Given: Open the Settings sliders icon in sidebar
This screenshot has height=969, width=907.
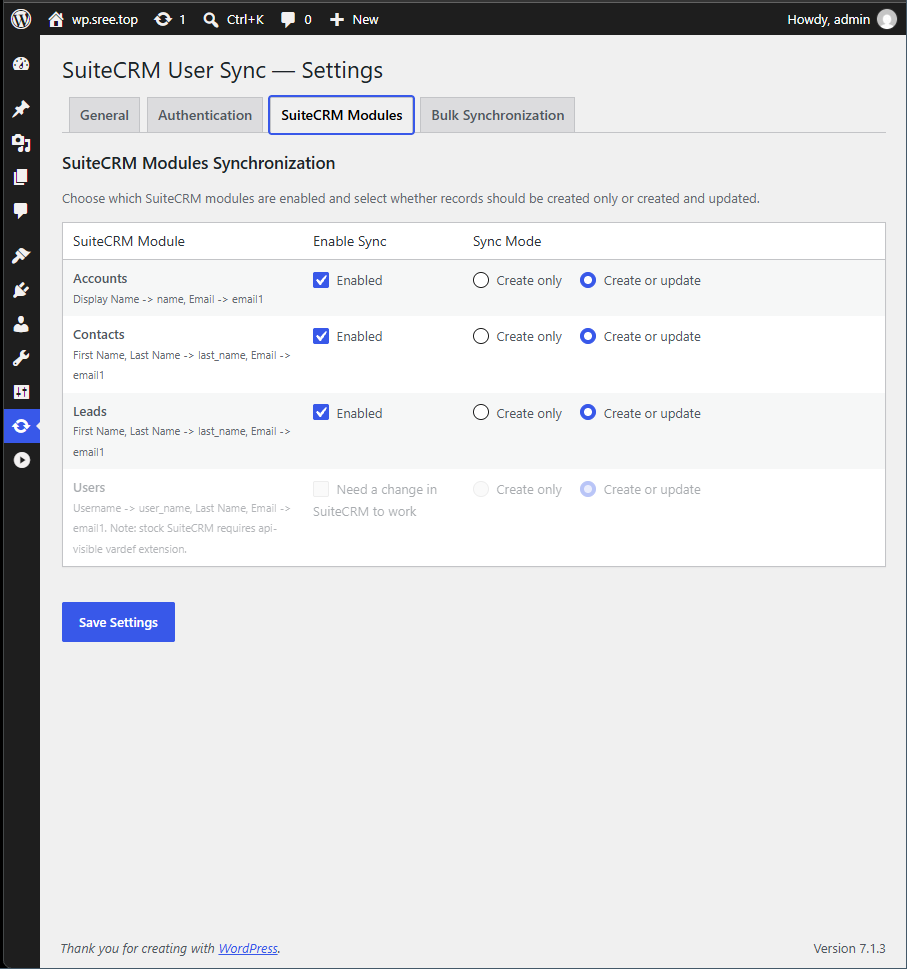Looking at the screenshot, I should tap(21, 392).
